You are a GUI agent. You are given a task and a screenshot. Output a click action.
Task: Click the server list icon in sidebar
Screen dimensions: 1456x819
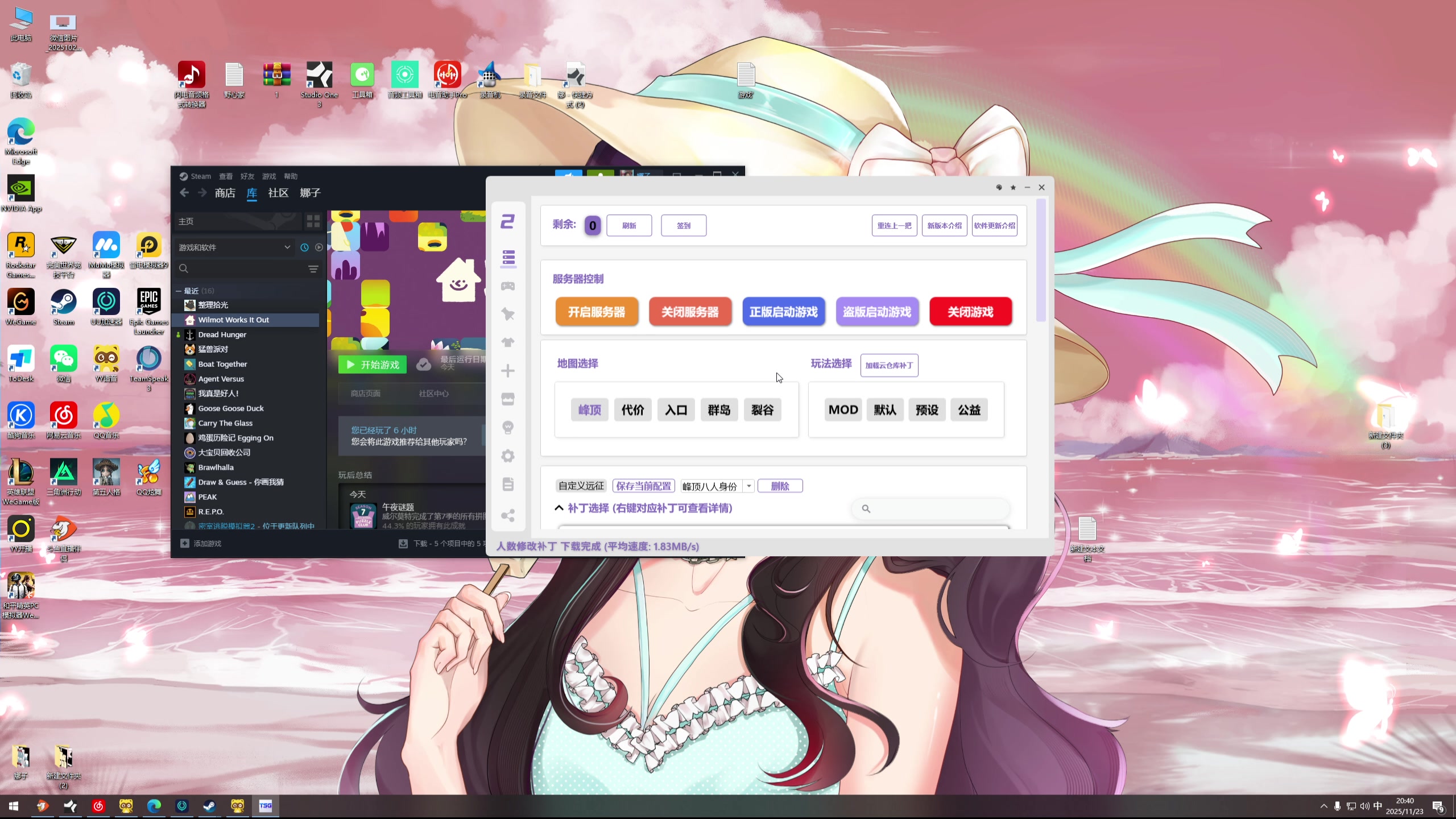point(508,257)
